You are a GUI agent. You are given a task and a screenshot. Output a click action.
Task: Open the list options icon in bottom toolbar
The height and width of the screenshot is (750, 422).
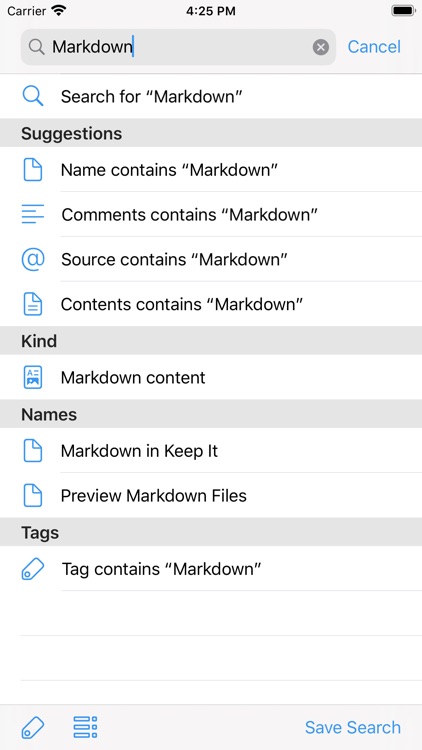85,728
